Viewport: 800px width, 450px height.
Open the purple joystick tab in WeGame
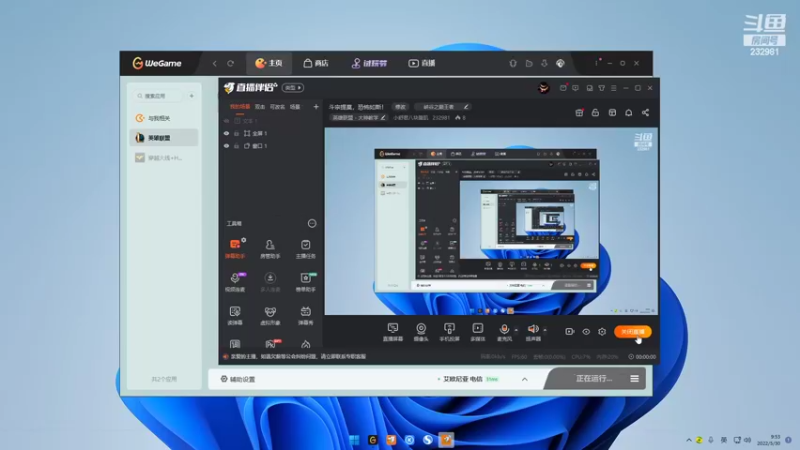tap(369, 63)
